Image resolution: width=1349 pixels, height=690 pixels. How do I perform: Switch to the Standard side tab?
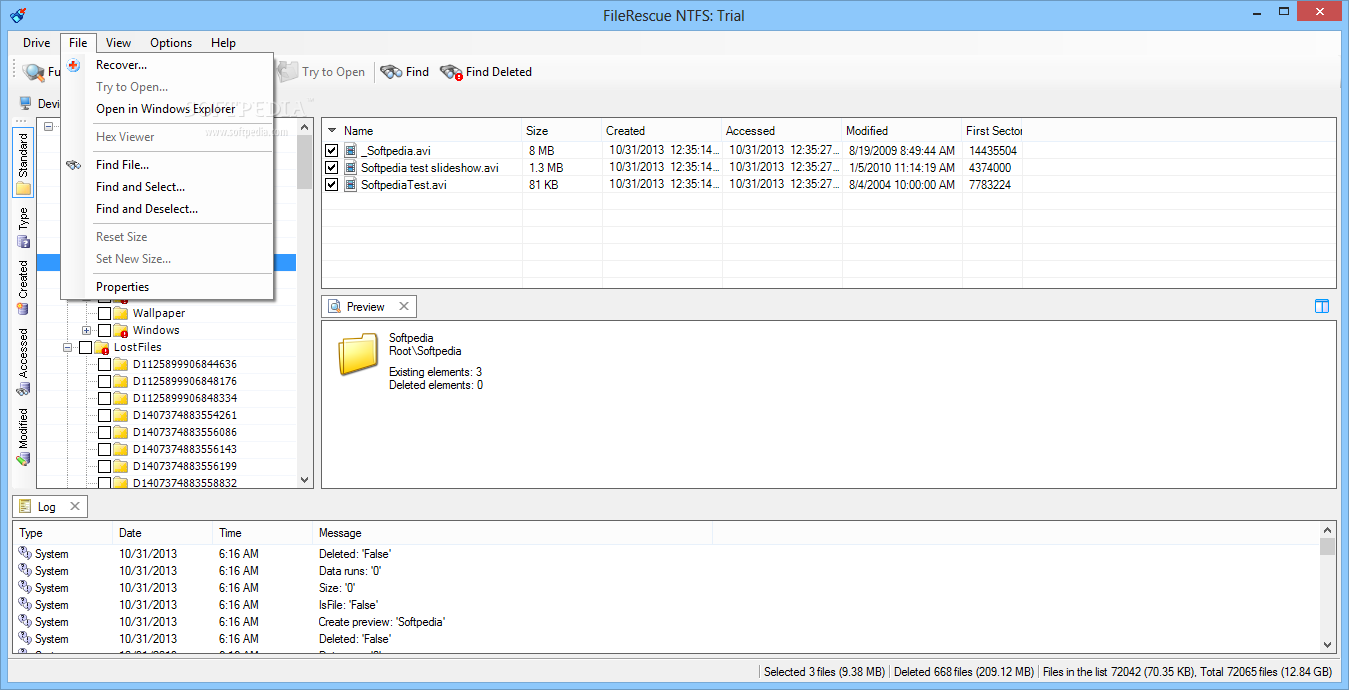(x=23, y=163)
